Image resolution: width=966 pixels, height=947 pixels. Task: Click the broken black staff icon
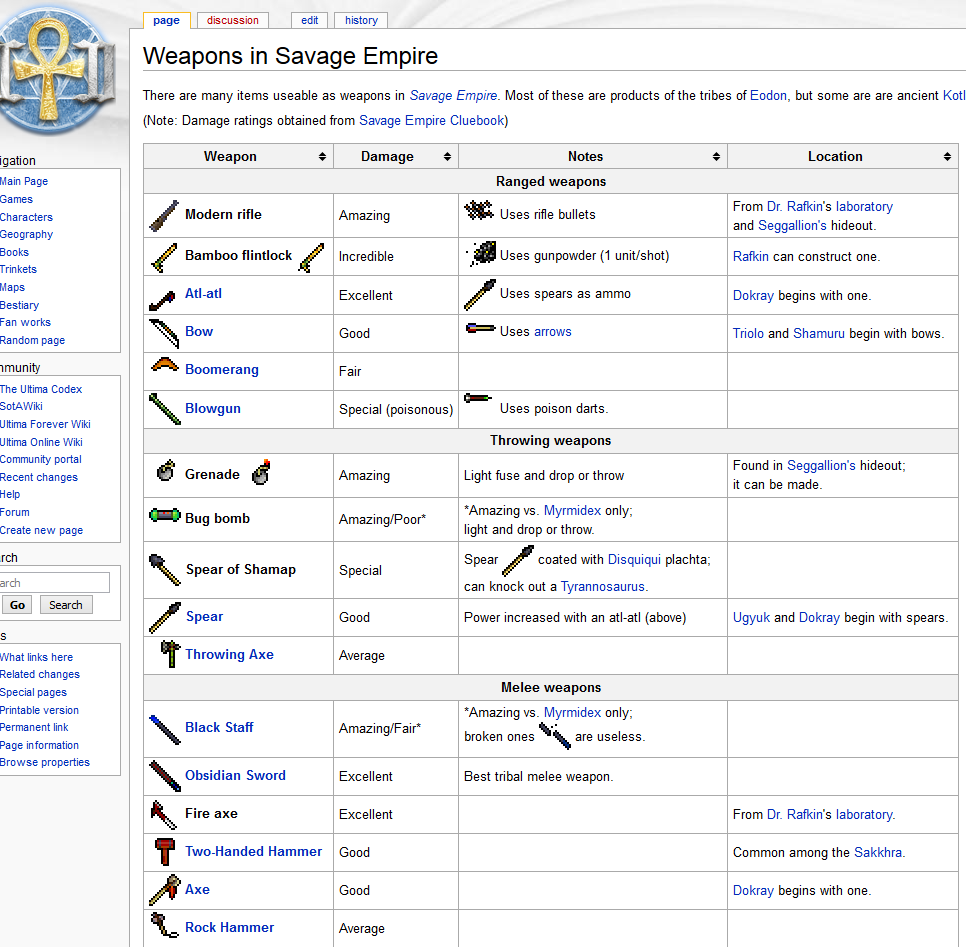point(554,735)
